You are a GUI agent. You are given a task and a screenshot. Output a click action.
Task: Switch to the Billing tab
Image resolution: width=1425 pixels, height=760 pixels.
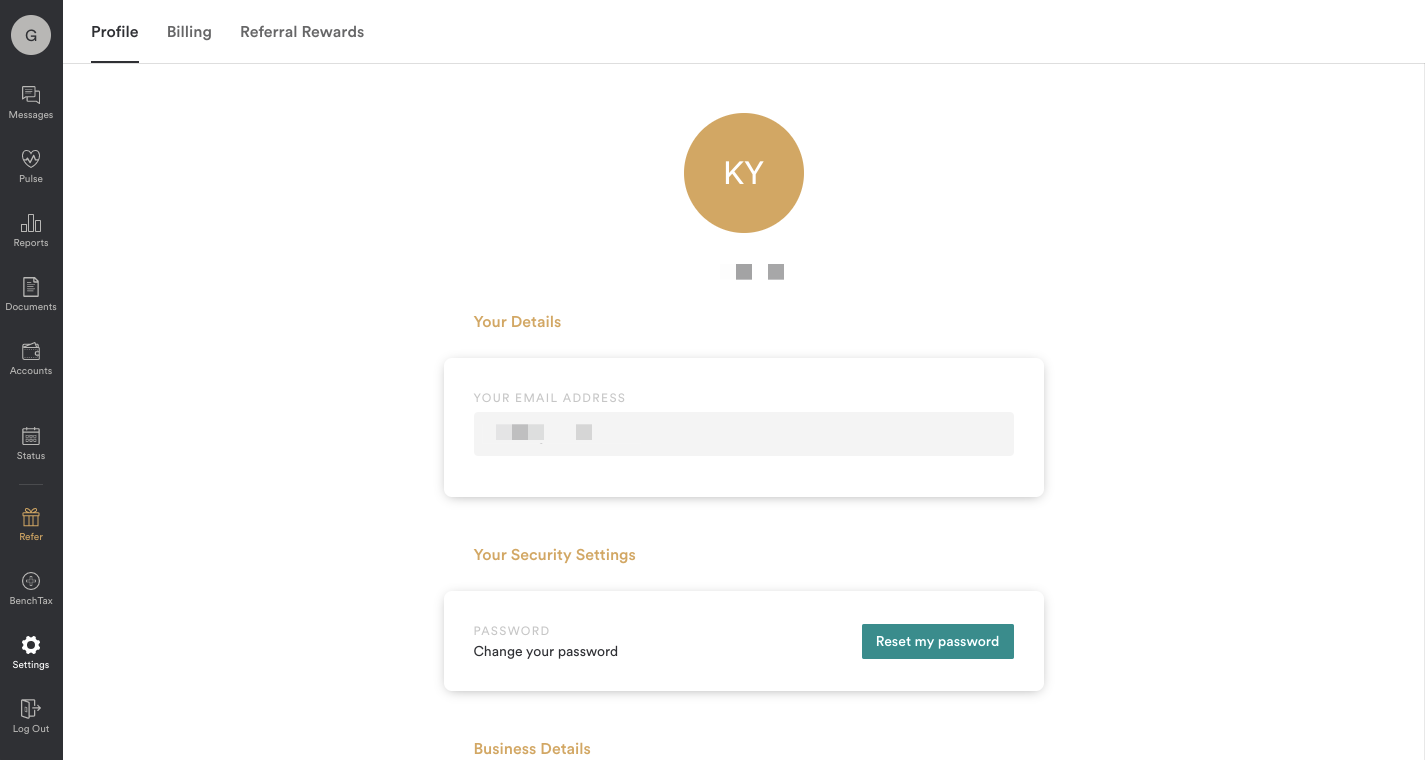(189, 32)
